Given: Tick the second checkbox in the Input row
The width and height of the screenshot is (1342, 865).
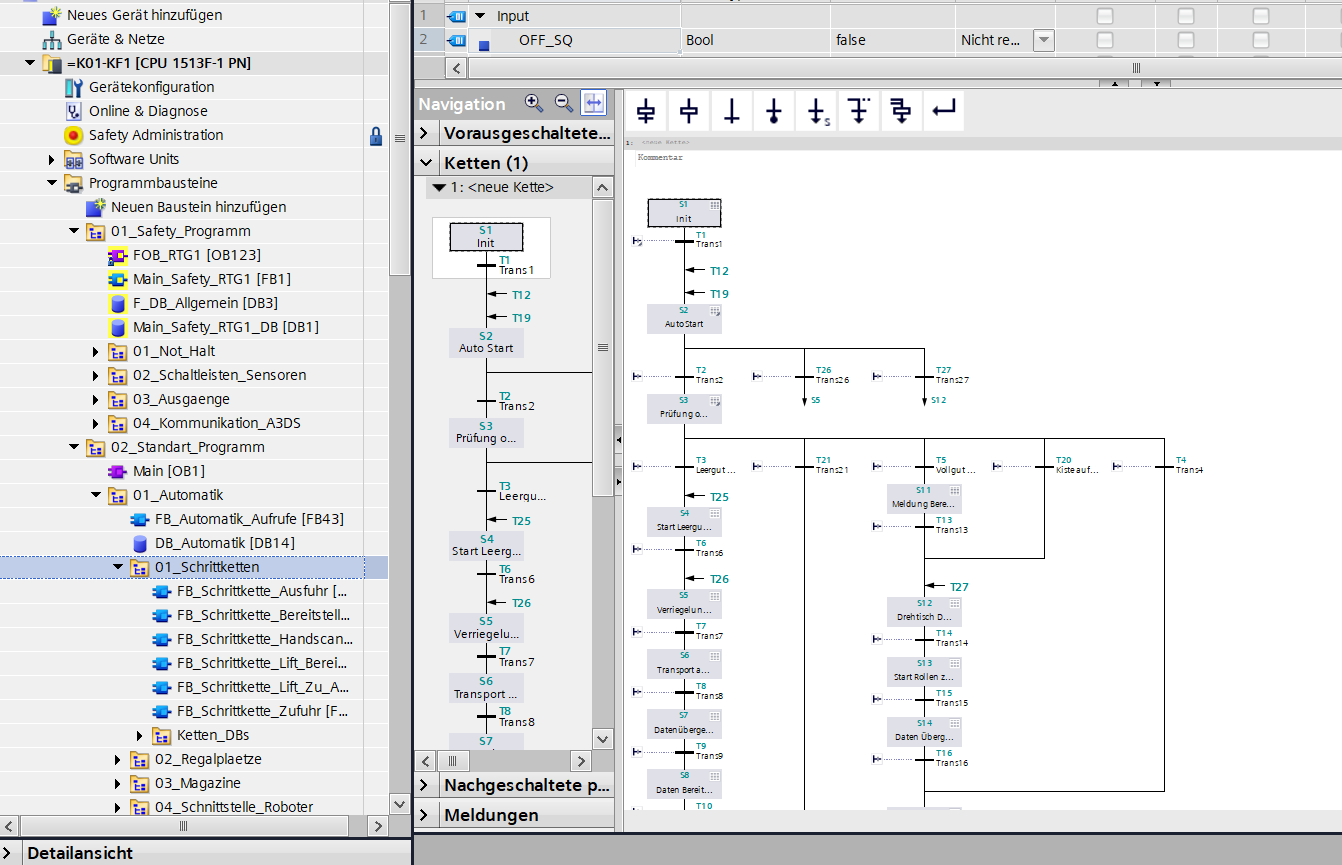Looking at the screenshot, I should [x=1186, y=16].
